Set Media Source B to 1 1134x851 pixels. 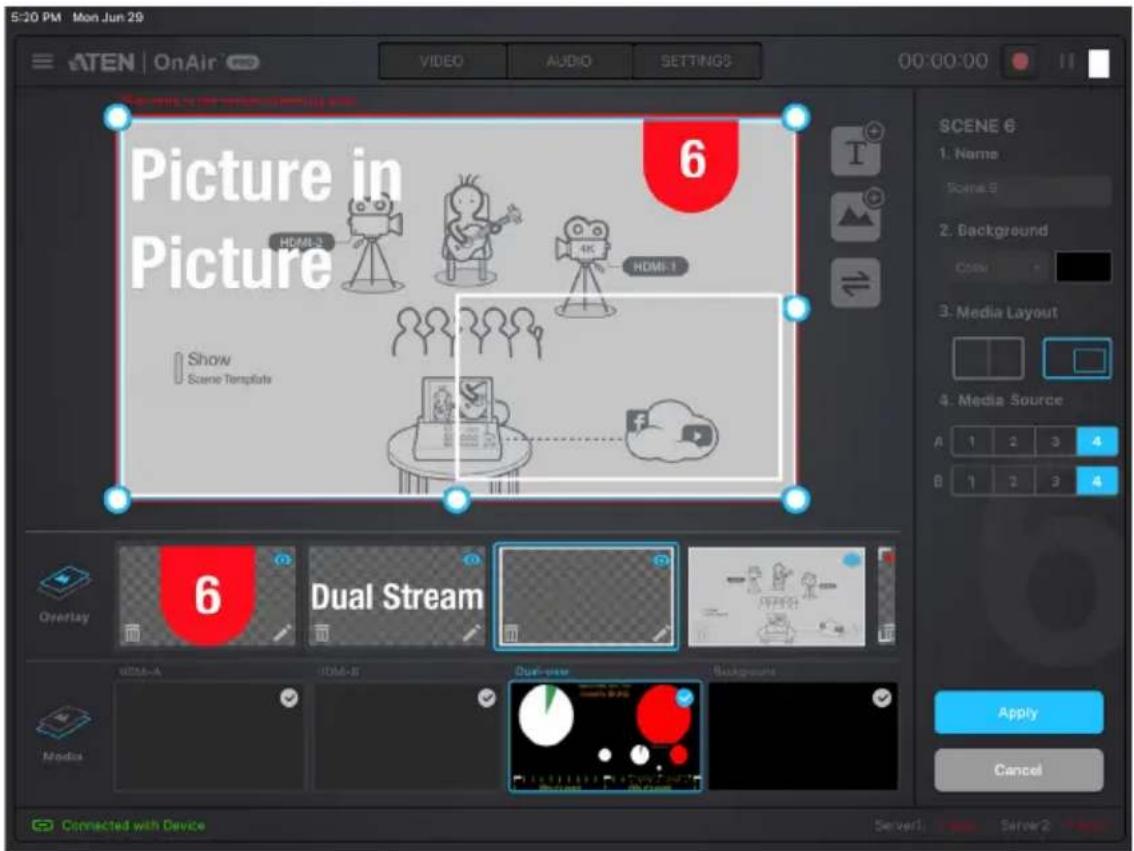point(971,481)
